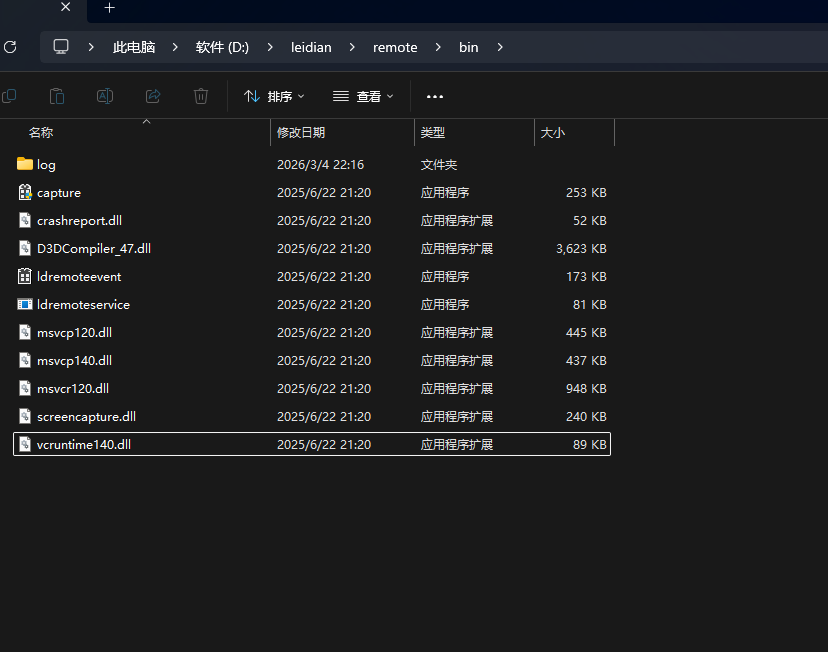828x652 pixels.
Task: Expand chevron after bin in address bar
Action: 501,47
